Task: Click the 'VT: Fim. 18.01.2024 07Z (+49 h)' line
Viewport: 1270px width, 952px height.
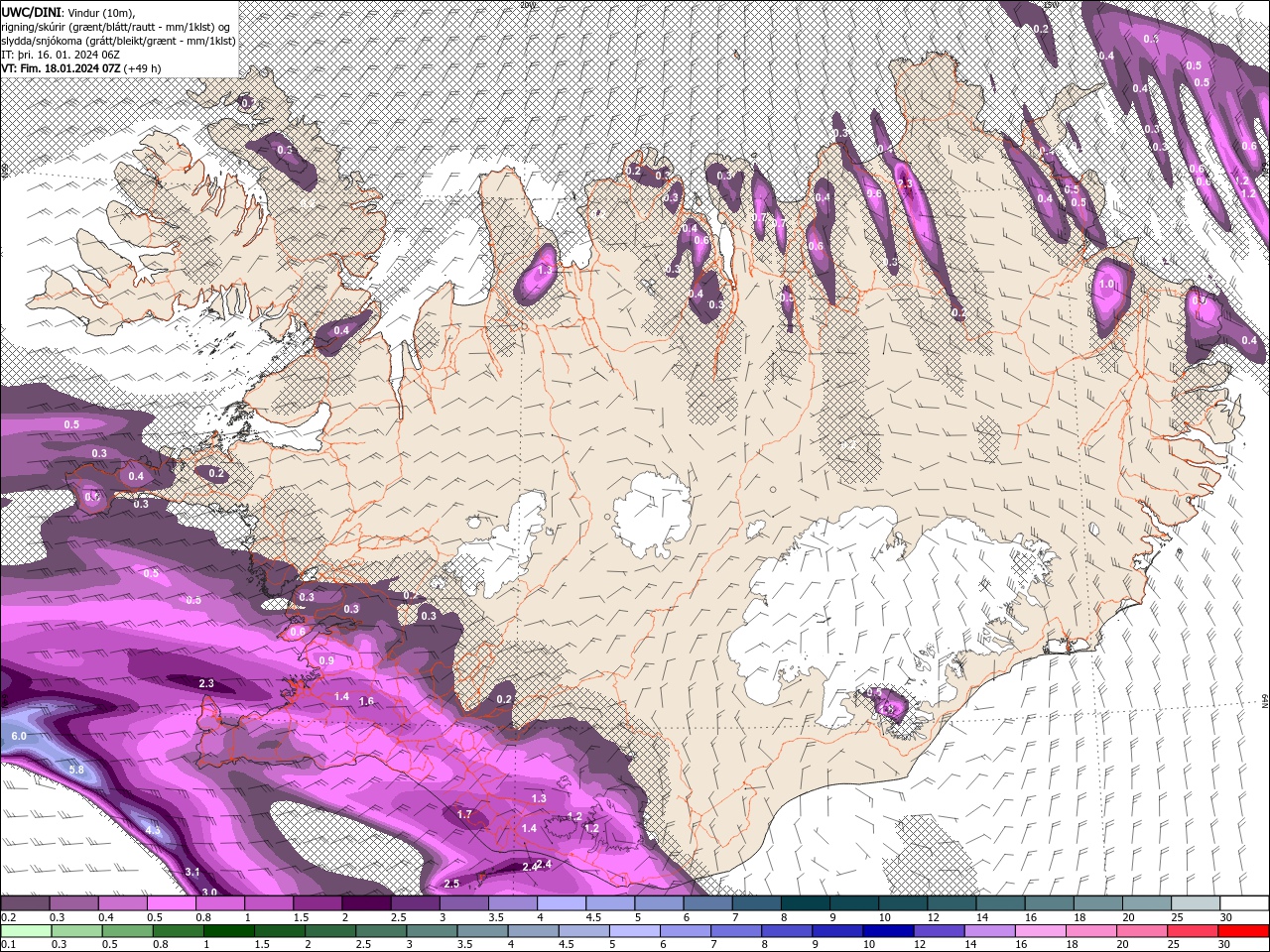Action: click(x=81, y=68)
